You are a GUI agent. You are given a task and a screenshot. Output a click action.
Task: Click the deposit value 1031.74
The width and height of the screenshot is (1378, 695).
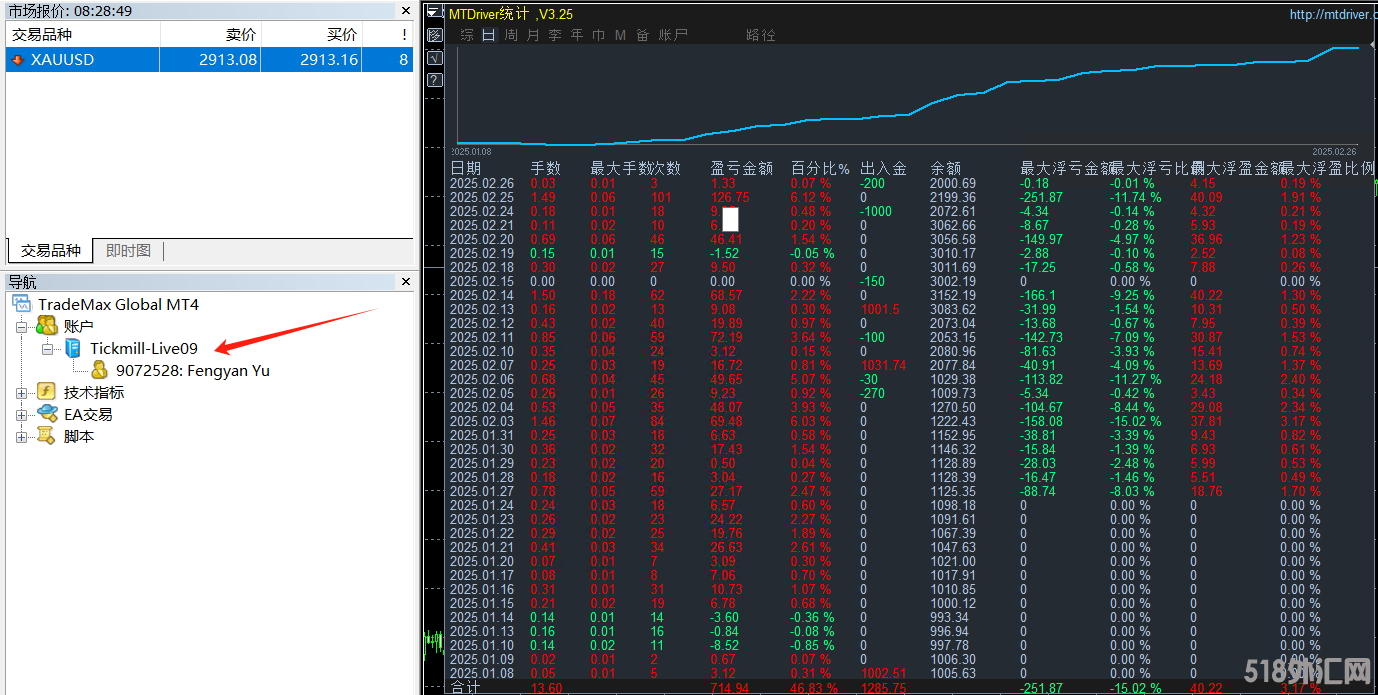tap(883, 365)
